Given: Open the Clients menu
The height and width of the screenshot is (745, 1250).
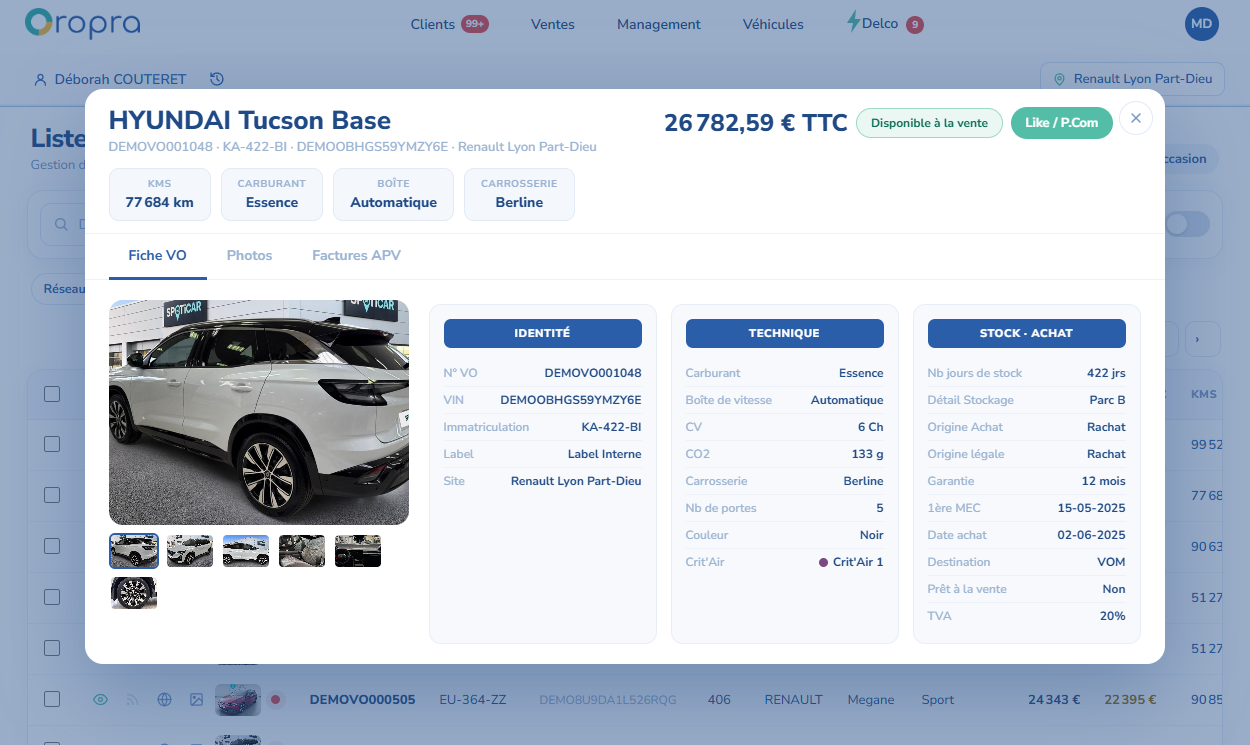Looking at the screenshot, I should coord(433,24).
